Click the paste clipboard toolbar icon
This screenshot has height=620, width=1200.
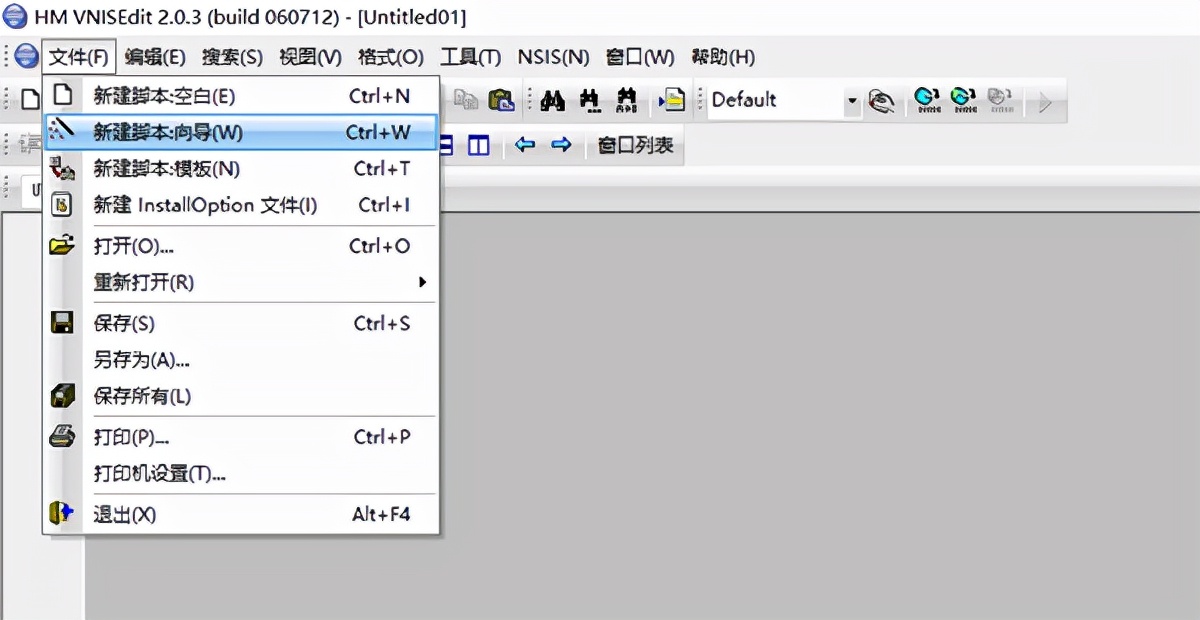(x=501, y=99)
